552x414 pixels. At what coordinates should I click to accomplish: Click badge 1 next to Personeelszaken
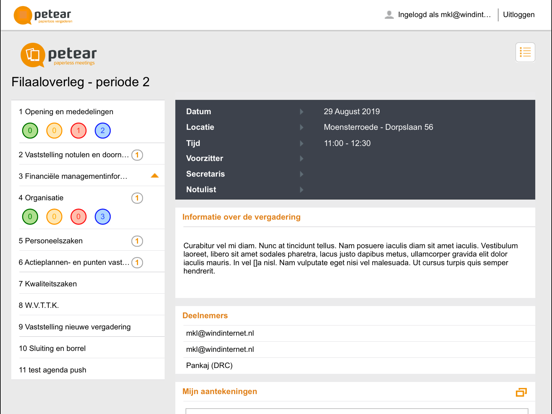(x=137, y=241)
